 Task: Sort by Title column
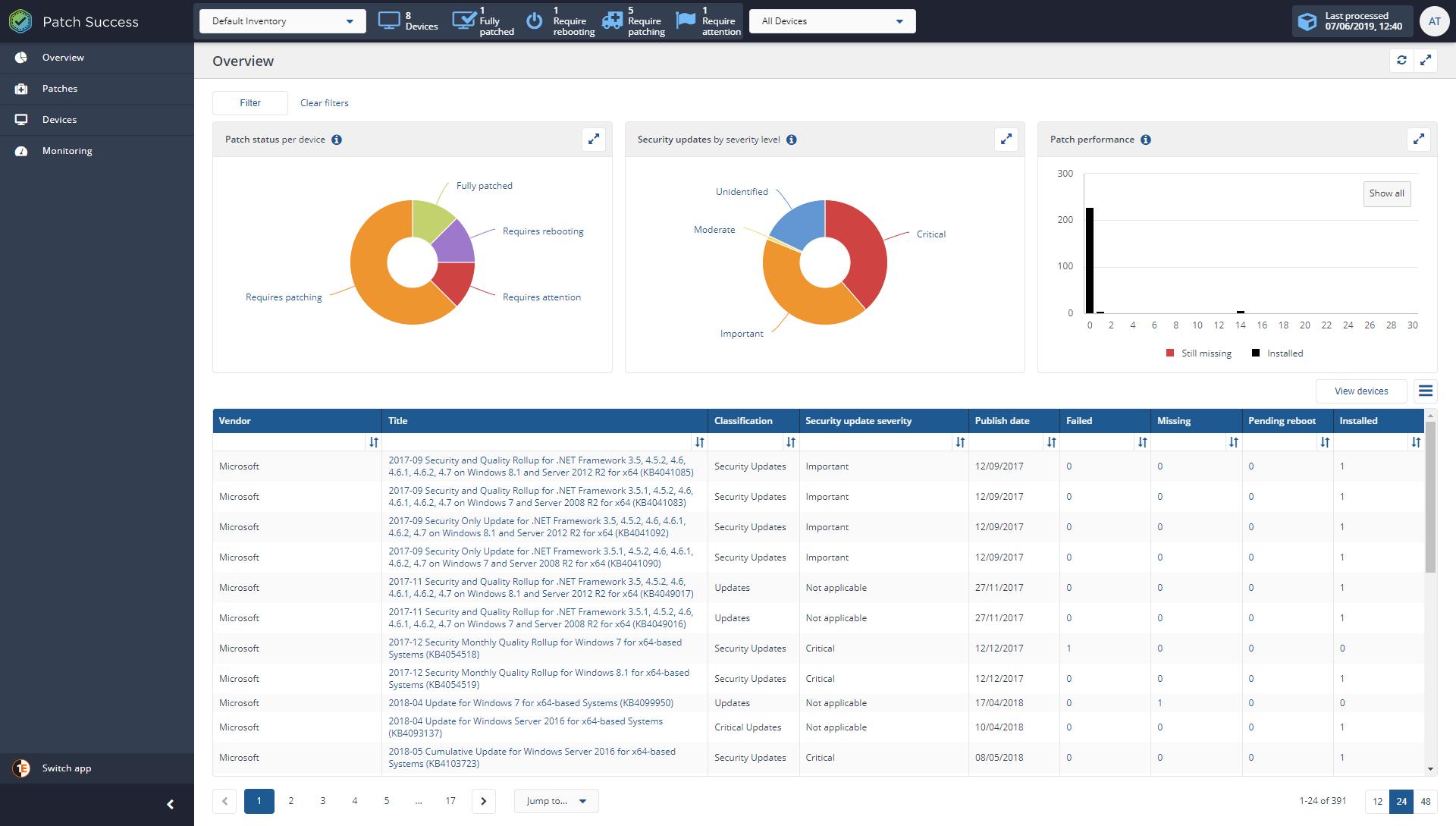(700, 442)
